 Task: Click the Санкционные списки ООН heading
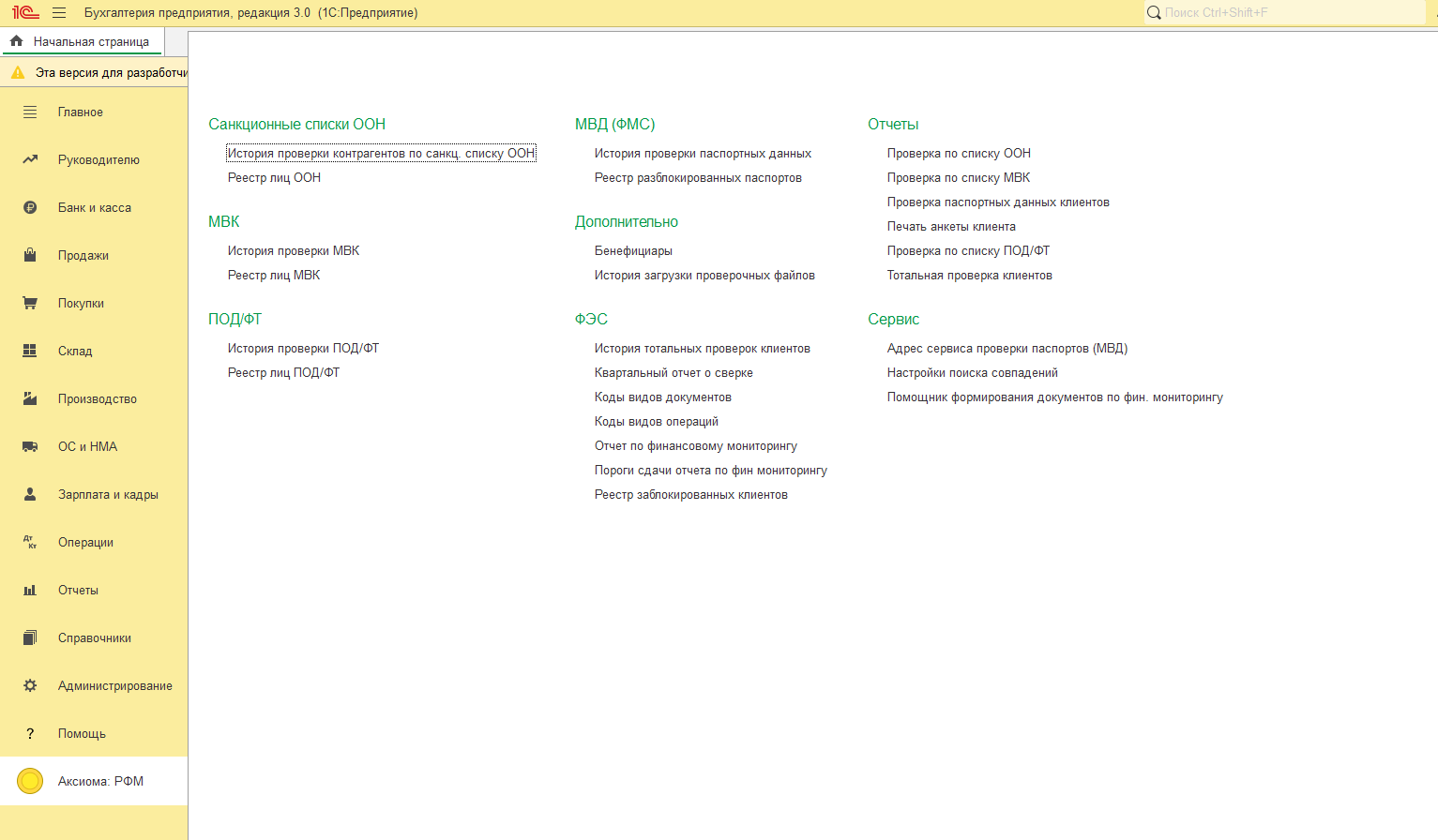(x=296, y=124)
